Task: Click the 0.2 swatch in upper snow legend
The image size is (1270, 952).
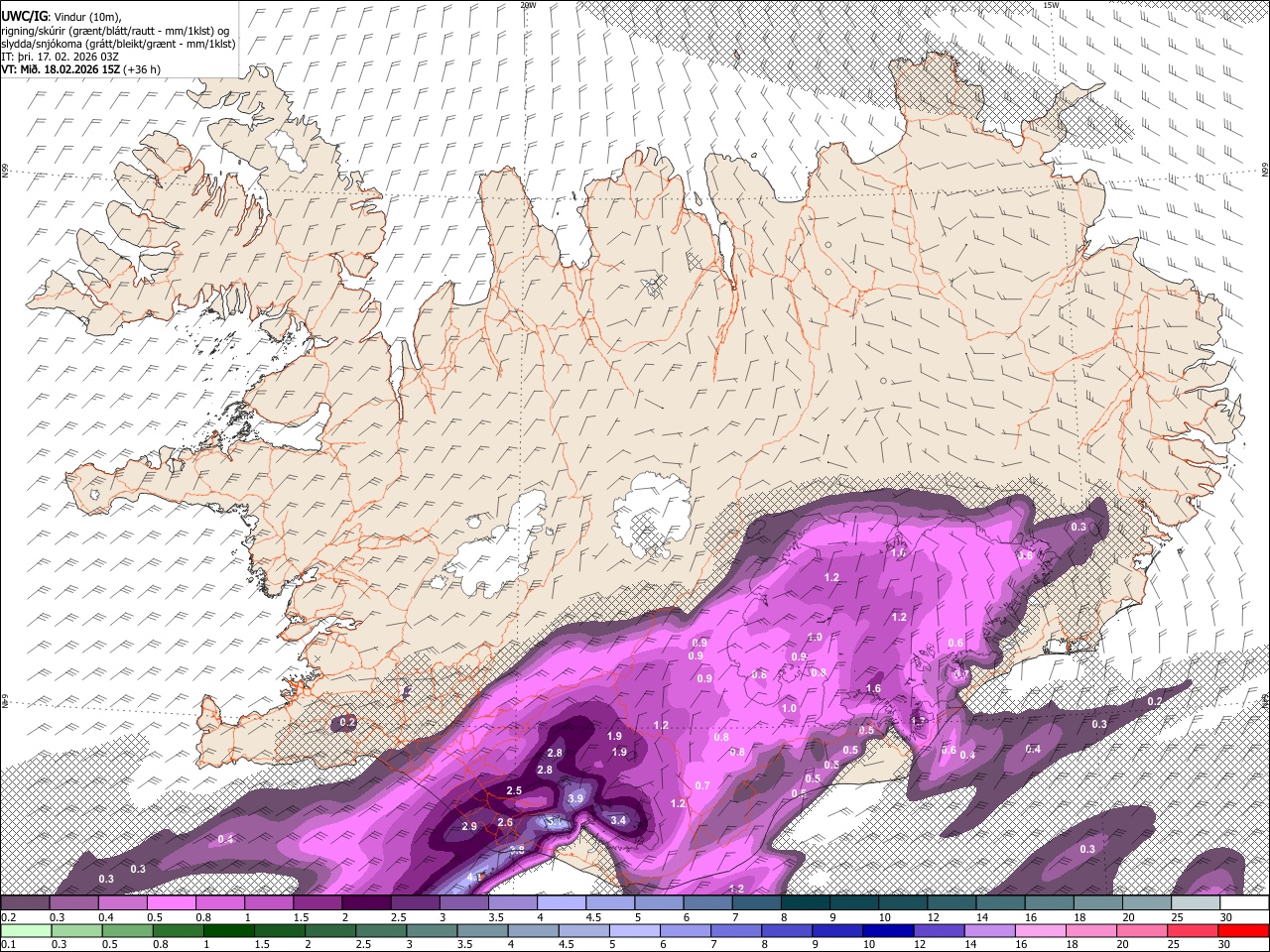Action: [x=25, y=902]
